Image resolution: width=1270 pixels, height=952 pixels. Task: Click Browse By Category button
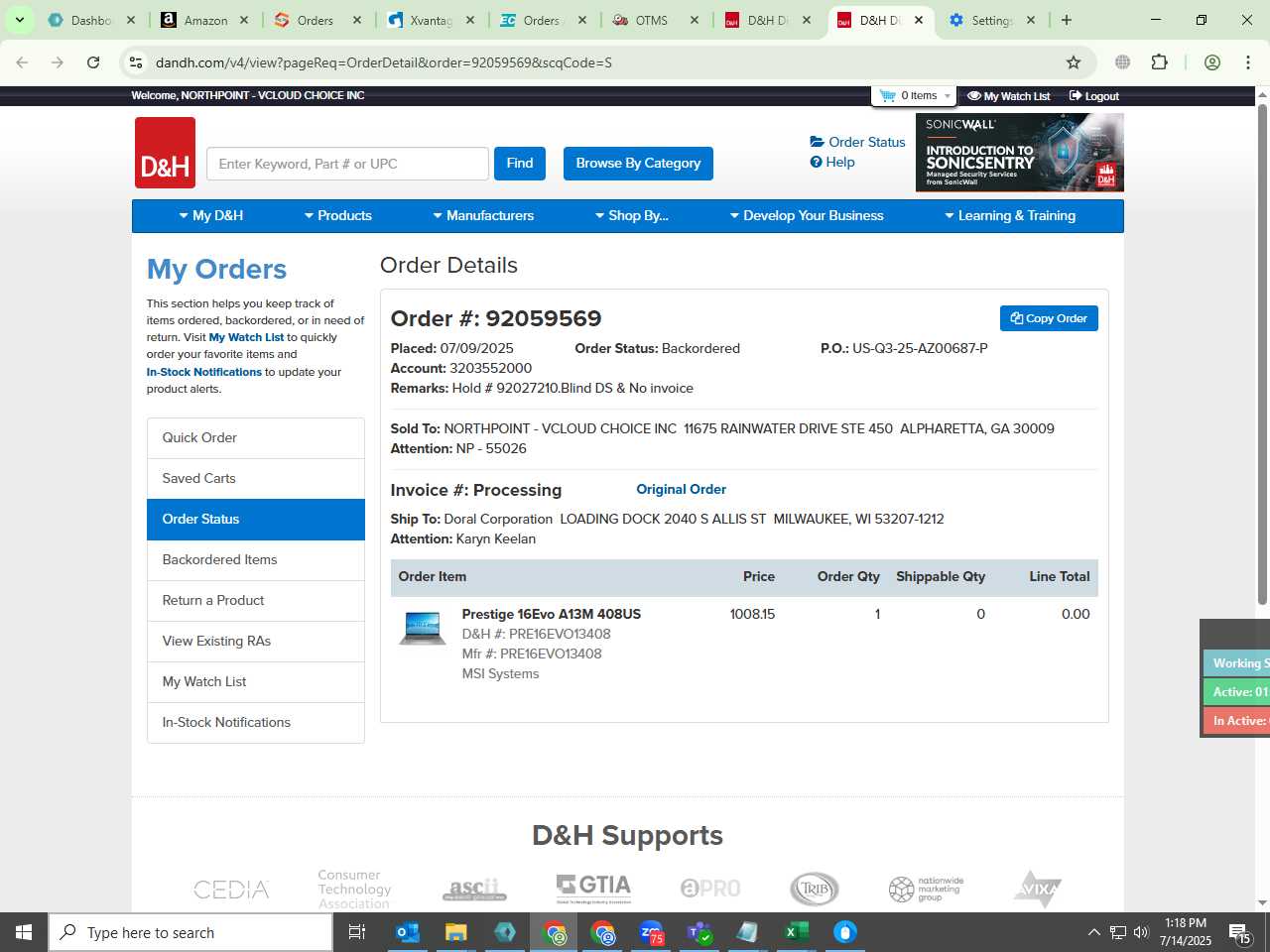pos(638,164)
